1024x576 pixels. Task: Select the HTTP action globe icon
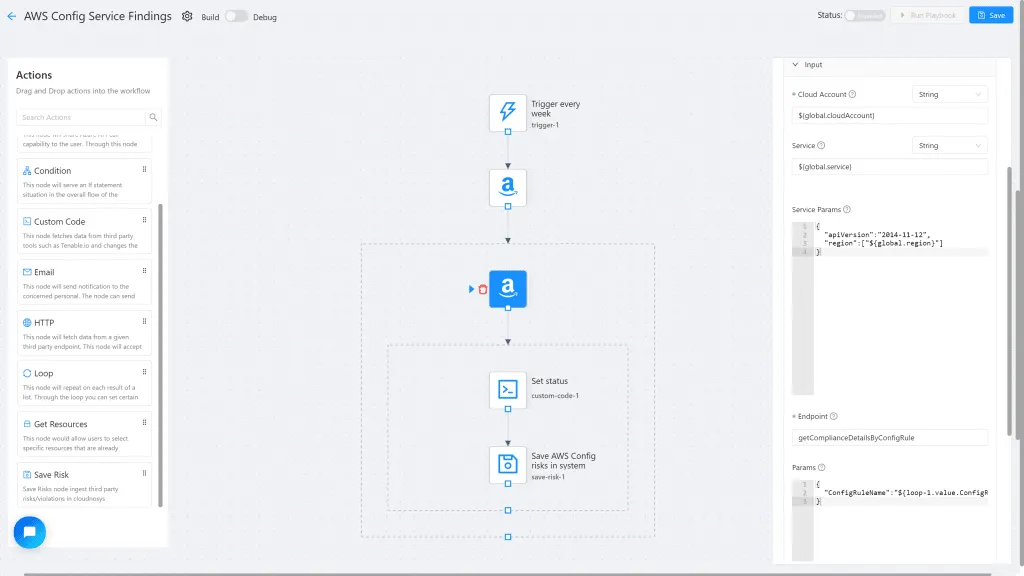[x=27, y=323]
